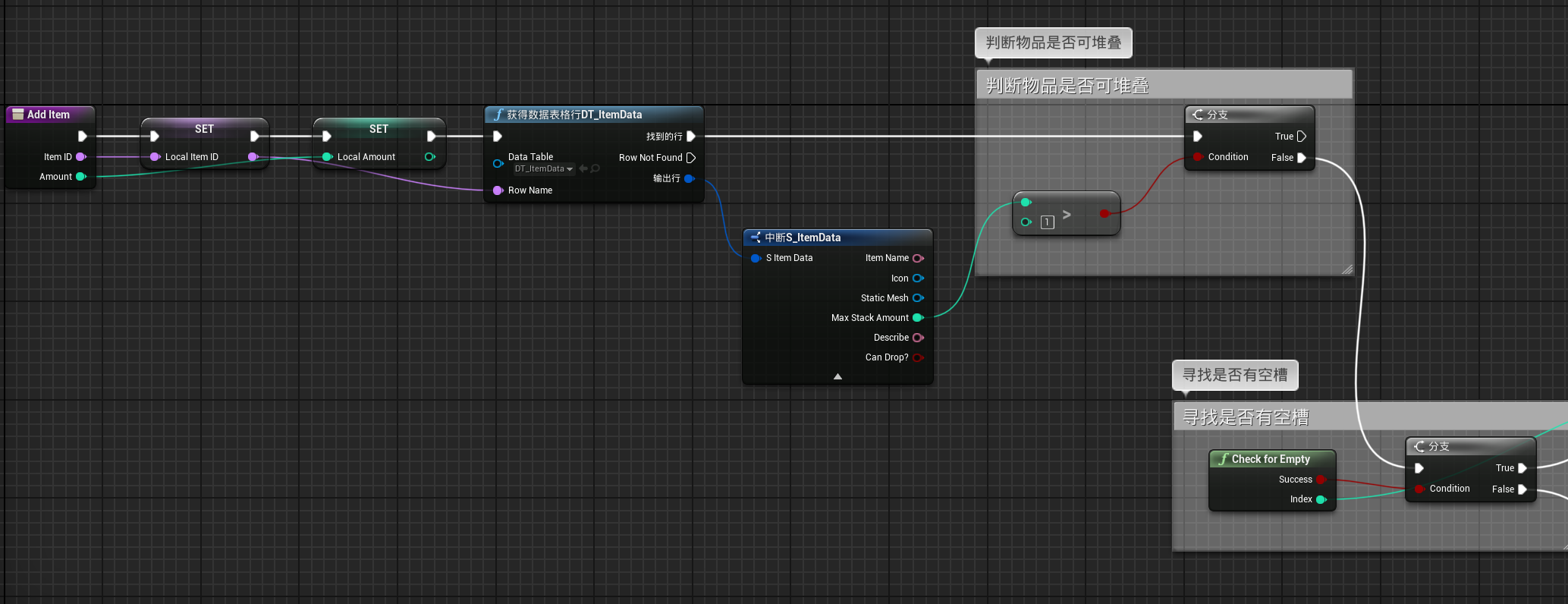
Task: Click the value input box on the greater-than node
Action: 1048,222
